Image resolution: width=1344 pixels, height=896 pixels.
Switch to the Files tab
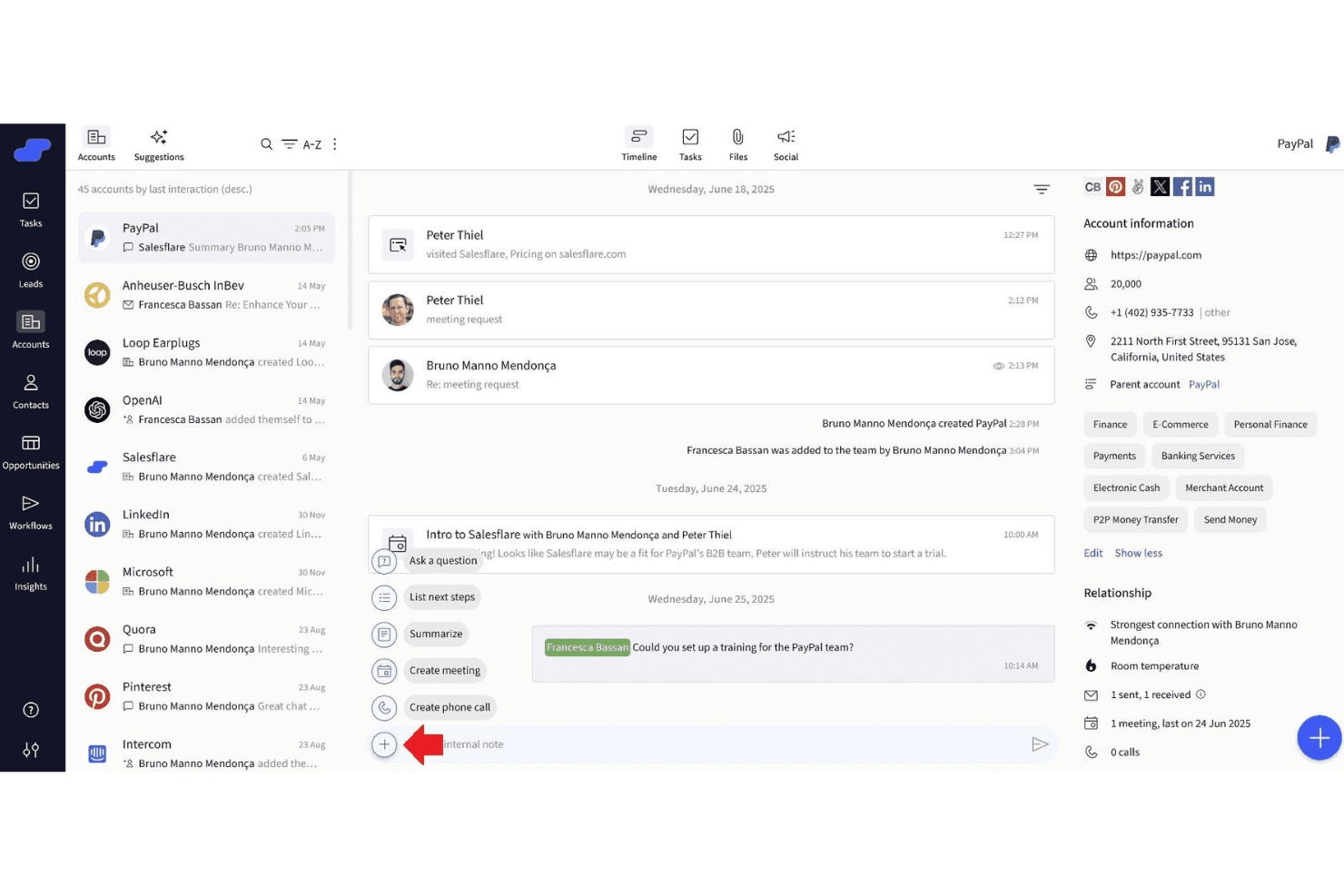(x=738, y=144)
